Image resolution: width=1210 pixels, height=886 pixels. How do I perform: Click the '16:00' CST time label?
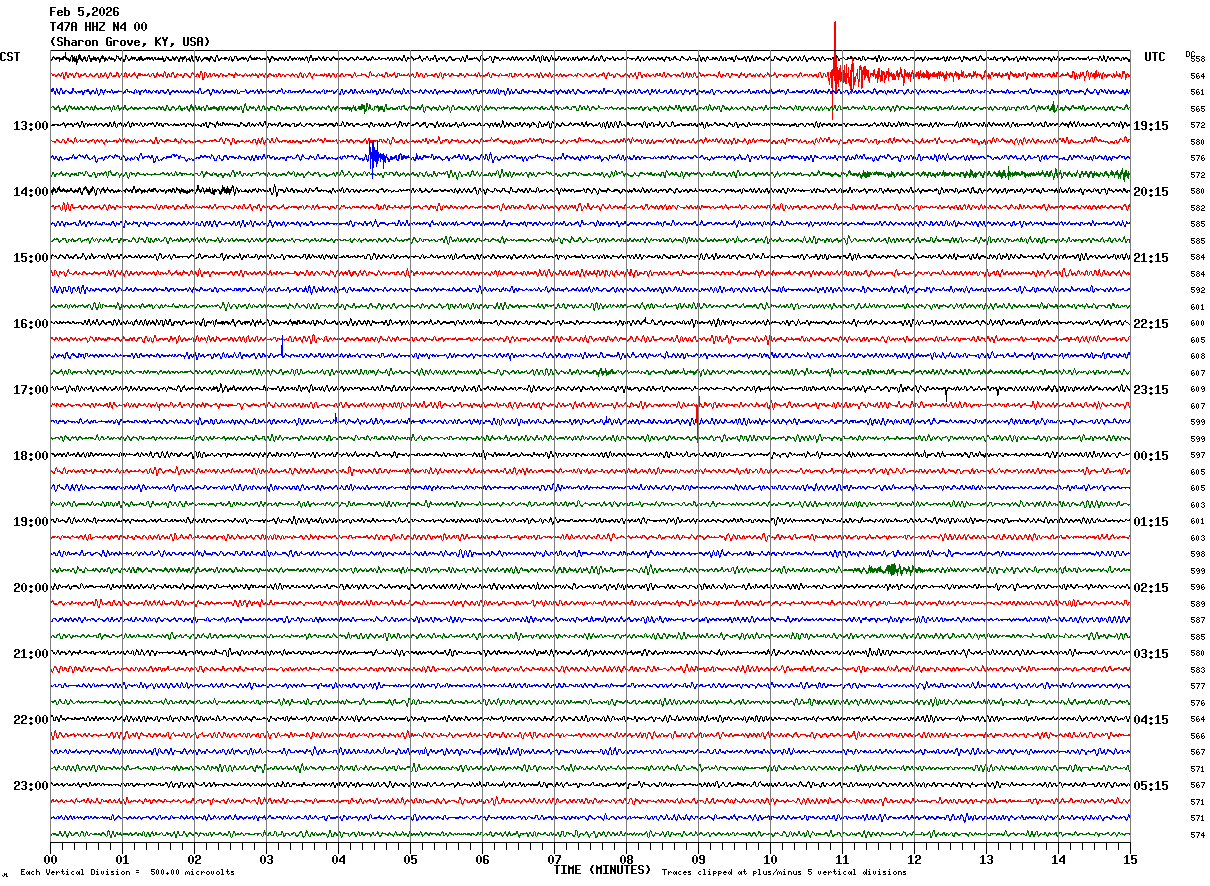click(x=31, y=324)
